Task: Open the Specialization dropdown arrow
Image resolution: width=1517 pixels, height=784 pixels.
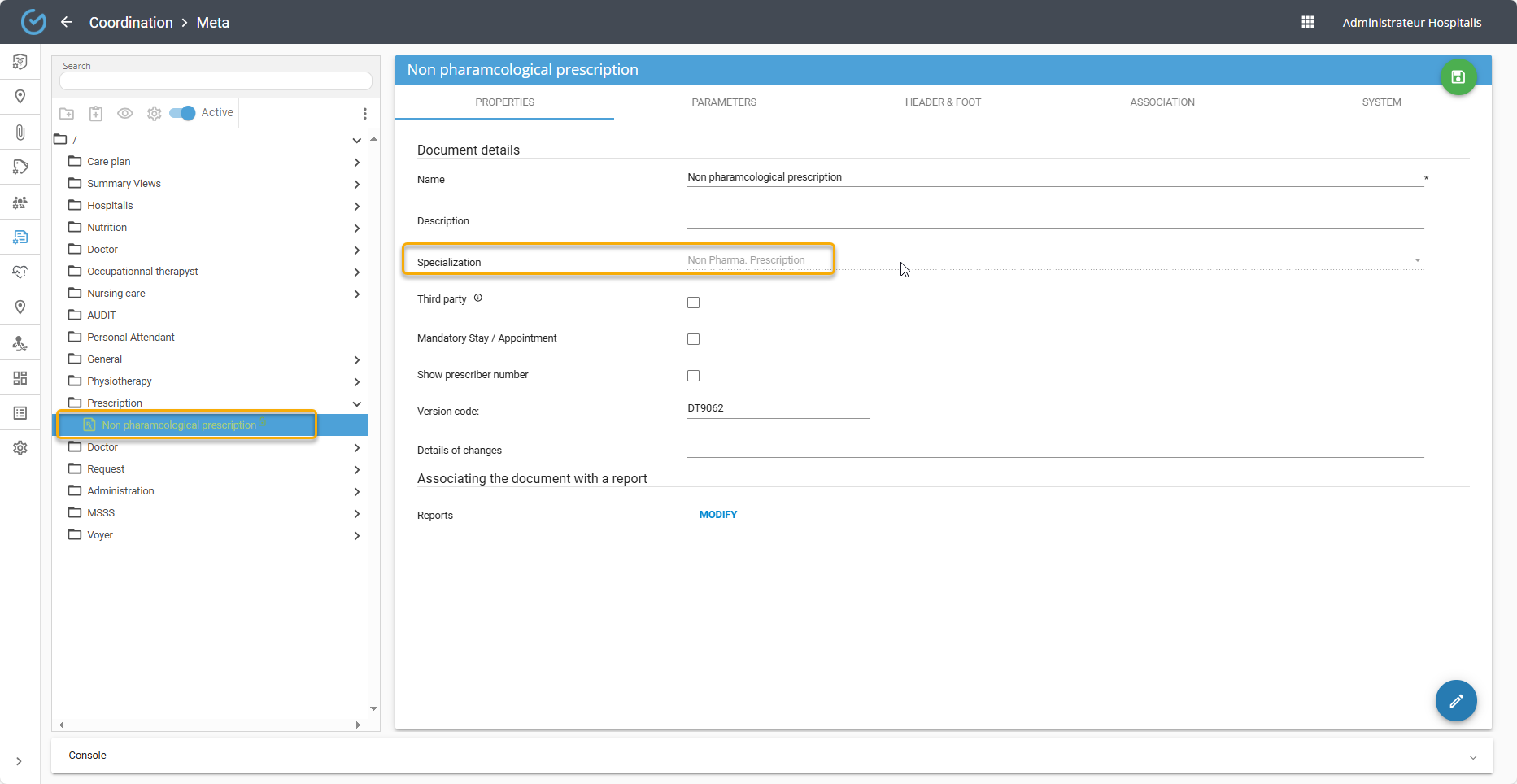Action: (1417, 260)
